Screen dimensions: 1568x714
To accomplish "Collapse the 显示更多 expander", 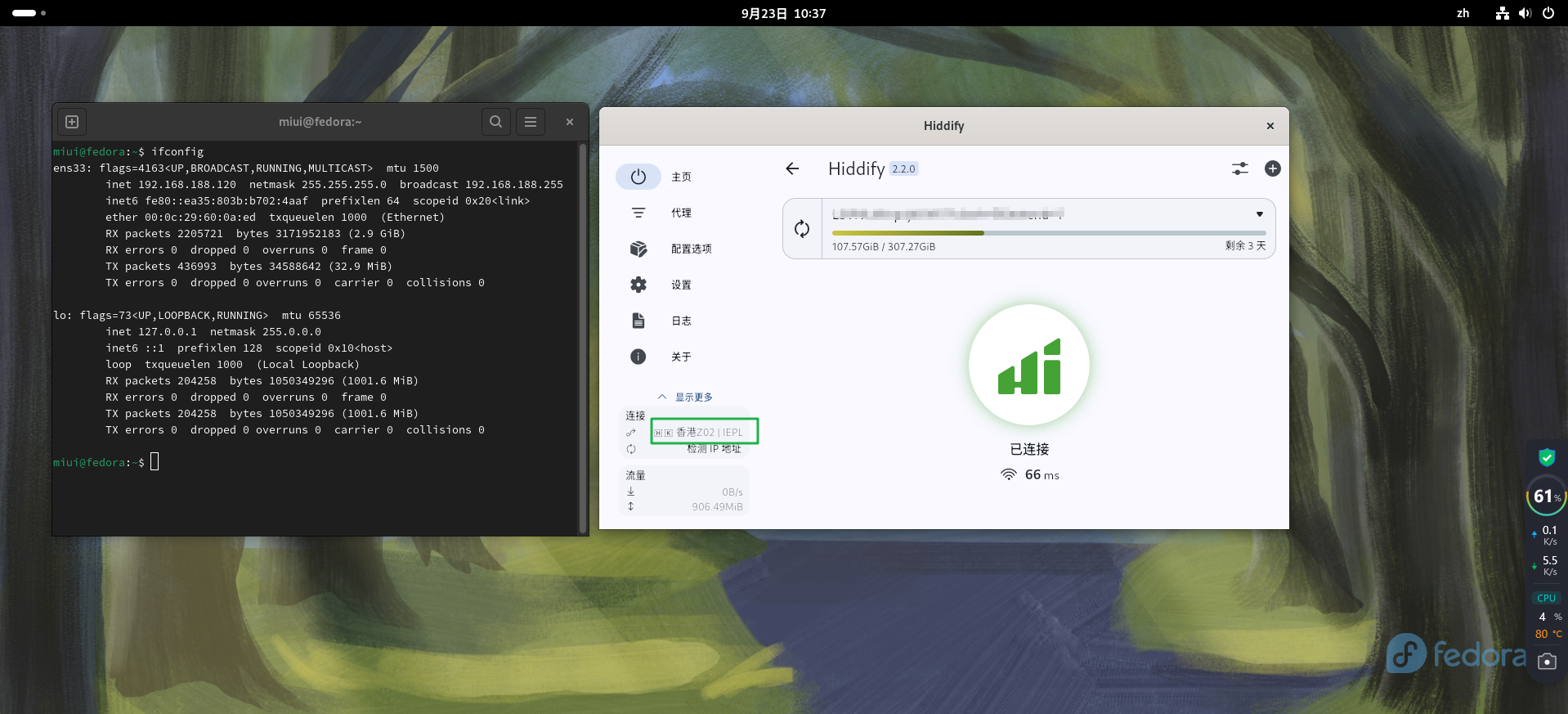I will coord(685,397).
